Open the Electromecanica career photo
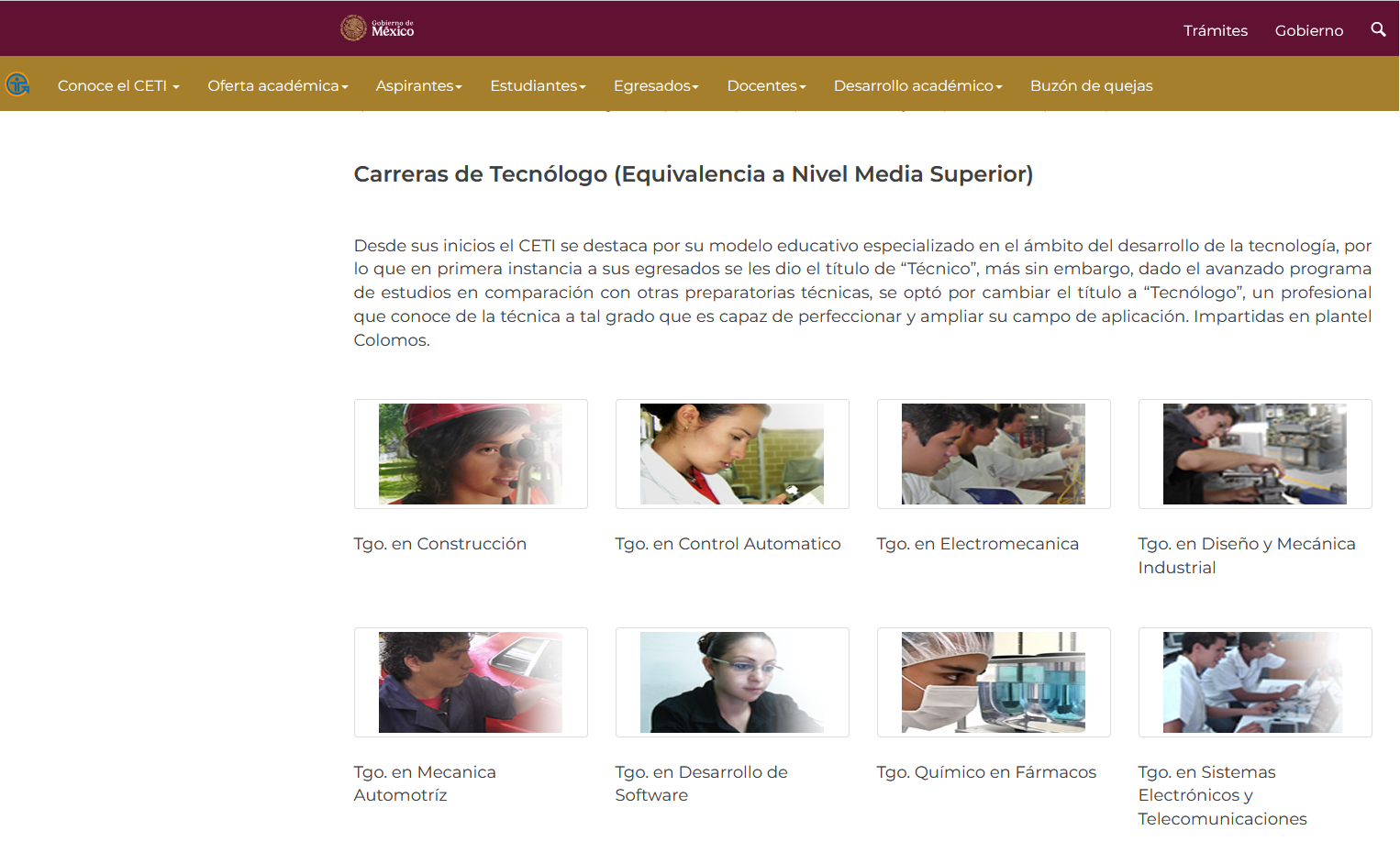 (994, 454)
